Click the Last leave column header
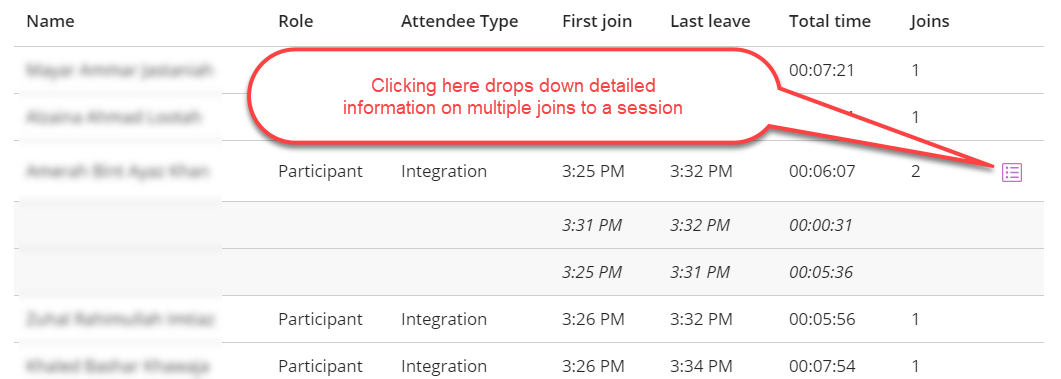Image resolution: width=1061 pixels, height=379 pixels. pos(710,22)
